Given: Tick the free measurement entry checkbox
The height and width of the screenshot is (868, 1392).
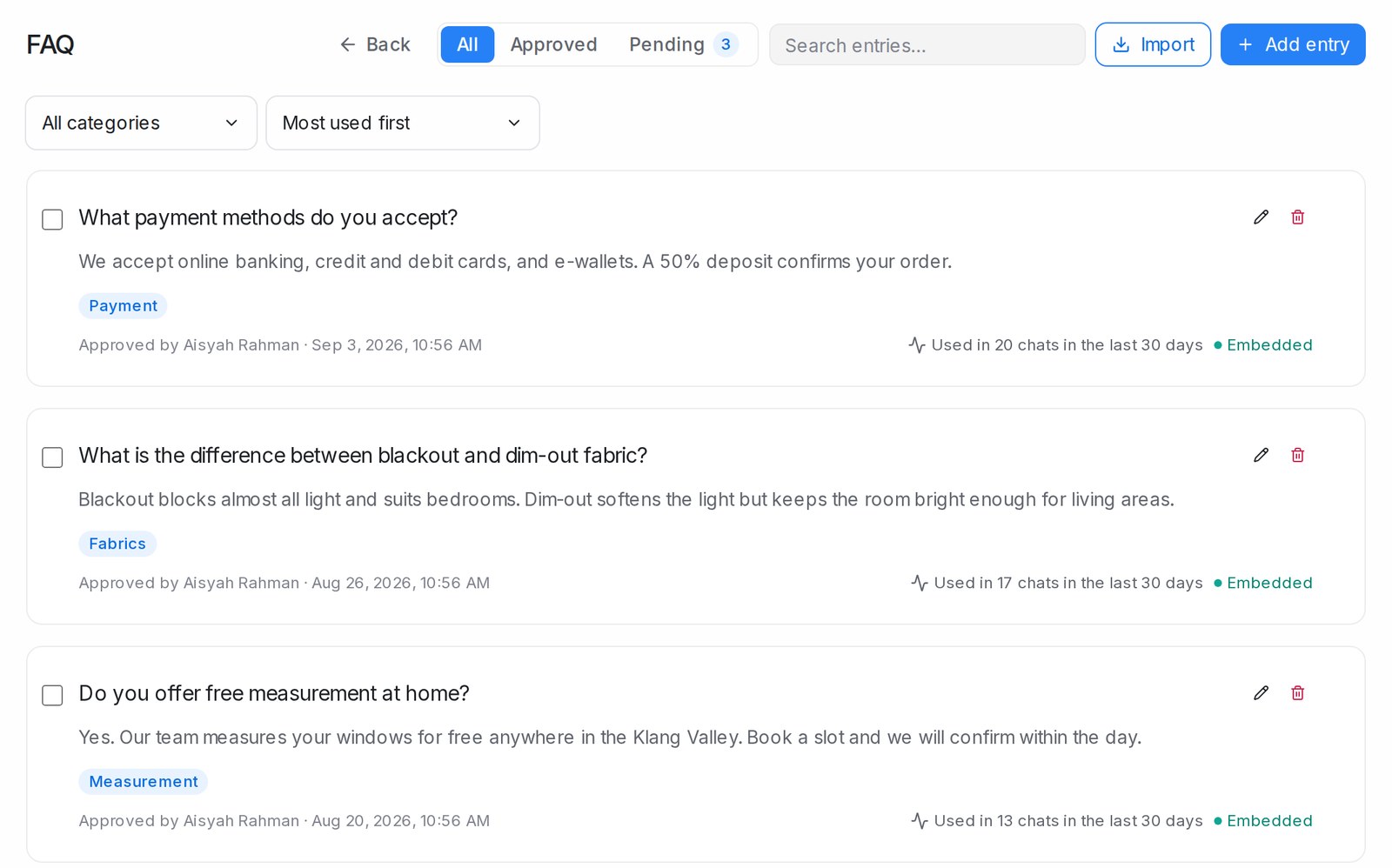Looking at the screenshot, I should tap(52, 695).
